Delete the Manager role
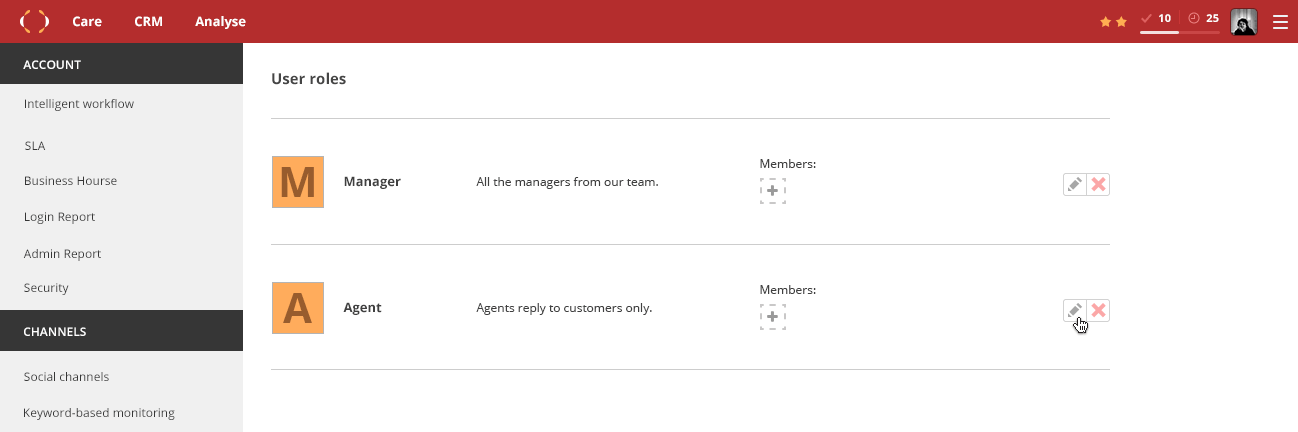This screenshot has height=432, width=1298. (x=1098, y=184)
